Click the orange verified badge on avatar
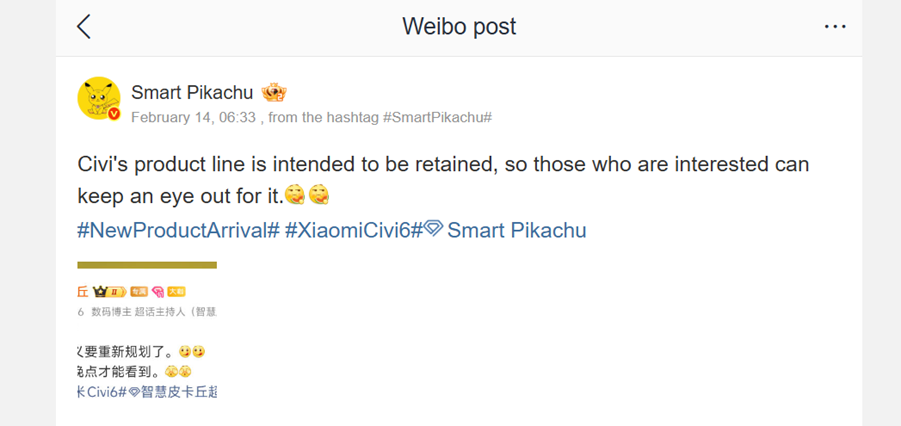Image resolution: width=901 pixels, height=426 pixels. click(x=114, y=114)
